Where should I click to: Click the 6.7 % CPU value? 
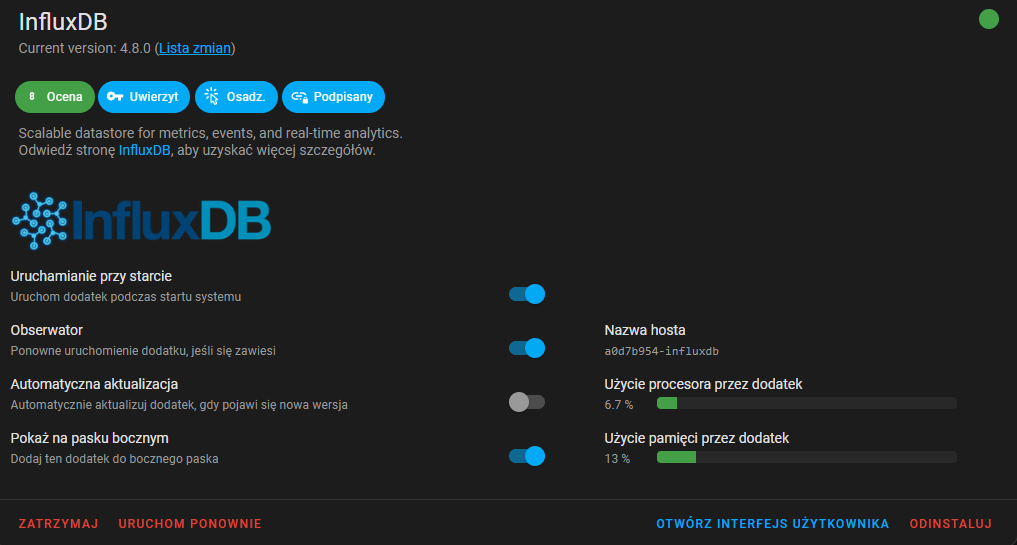(x=618, y=404)
